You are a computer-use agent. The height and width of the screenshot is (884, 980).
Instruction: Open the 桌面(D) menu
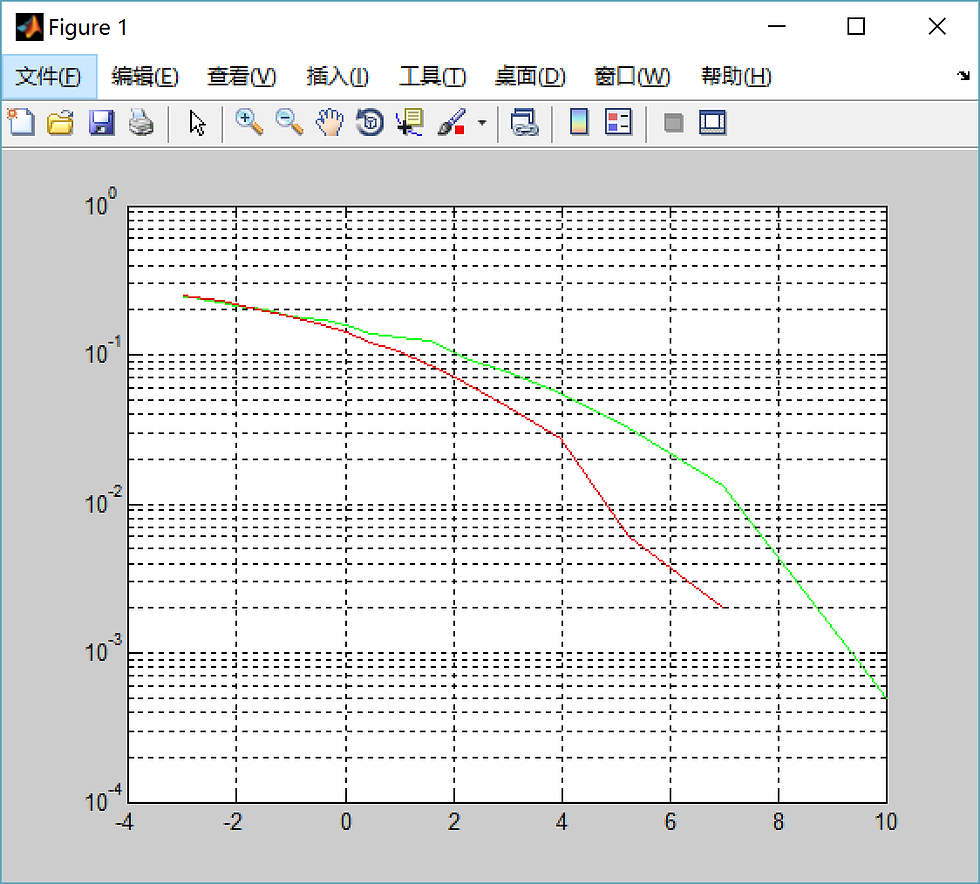pyautogui.click(x=530, y=76)
